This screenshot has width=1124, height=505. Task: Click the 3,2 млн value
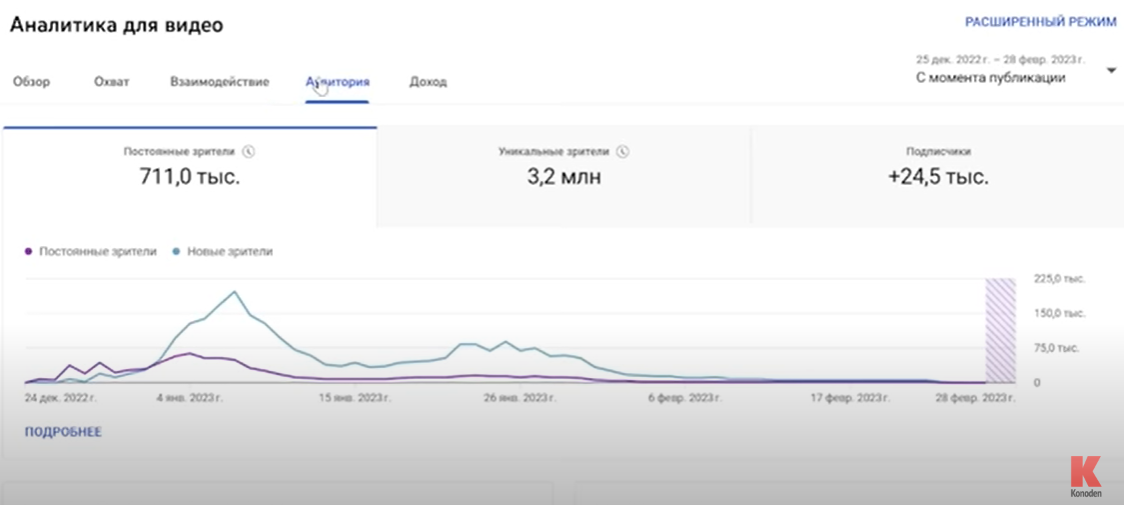point(564,177)
